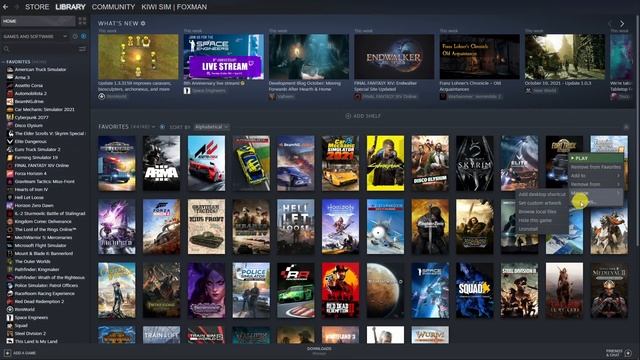Switch to the LIBRARY tab
This screenshot has width=640, height=360.
point(70,7)
